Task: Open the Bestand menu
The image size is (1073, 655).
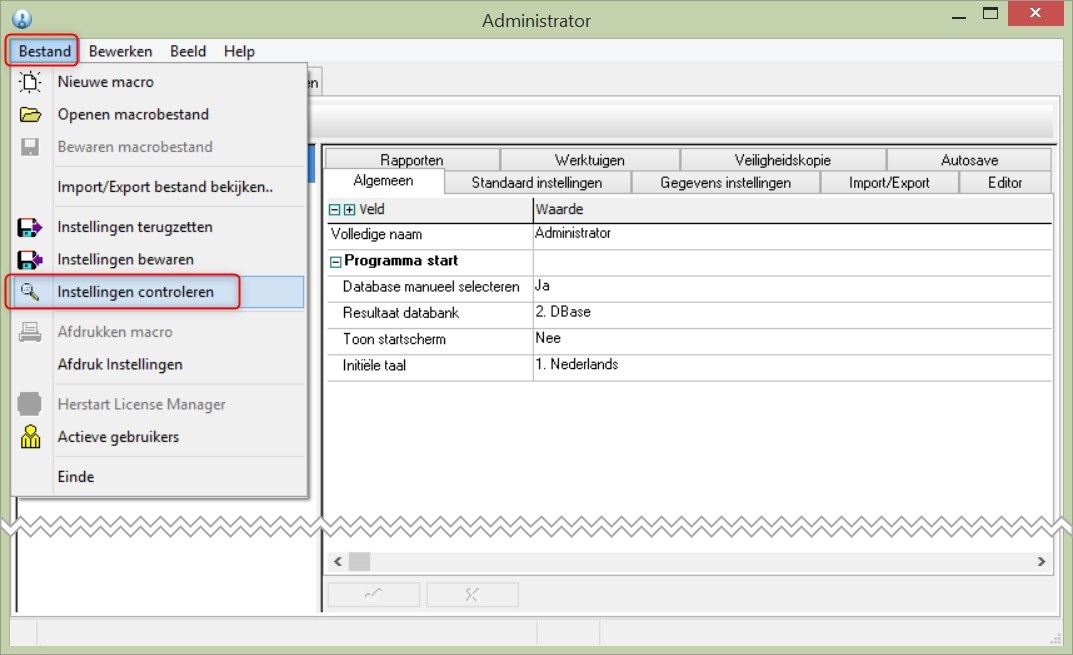Action: [44, 51]
